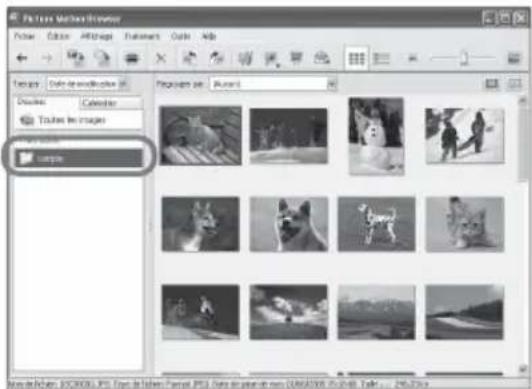Select the hillside landscape thumbnail
532x389 pixels.
tap(464, 312)
